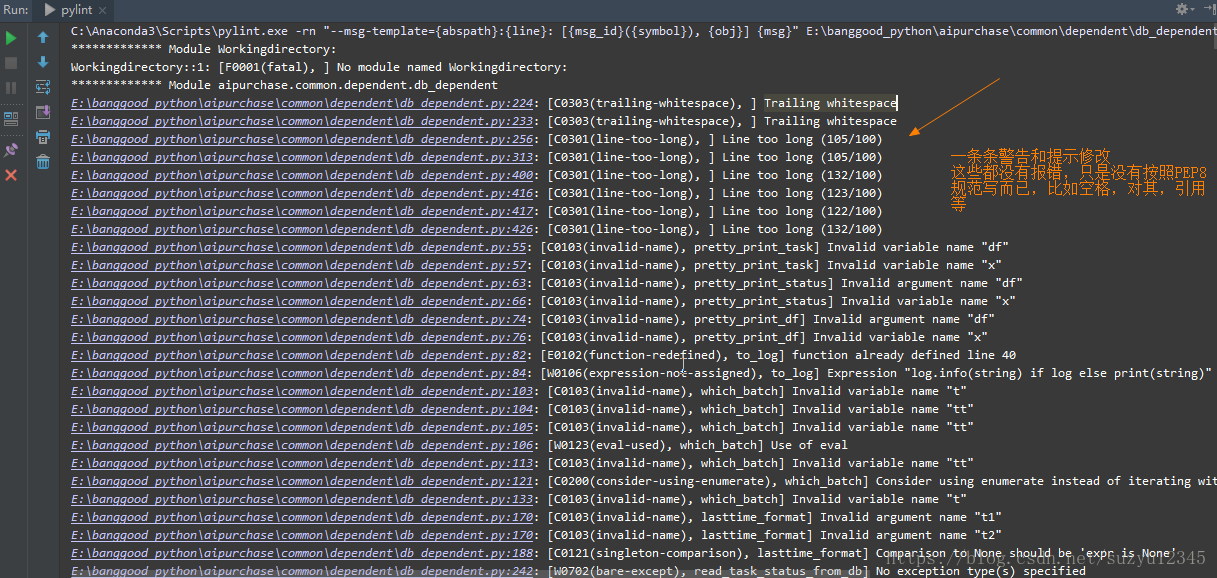Open db_dependent.py:417 link
Image resolution: width=1217 pixels, height=578 pixels.
pos(301,211)
